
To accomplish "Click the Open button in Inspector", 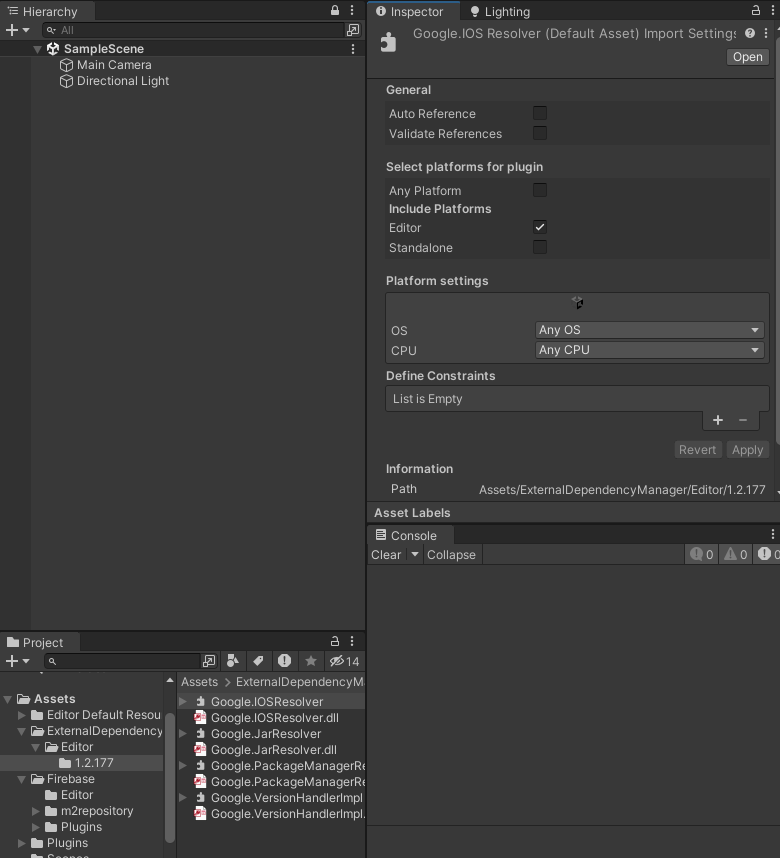I will point(748,57).
